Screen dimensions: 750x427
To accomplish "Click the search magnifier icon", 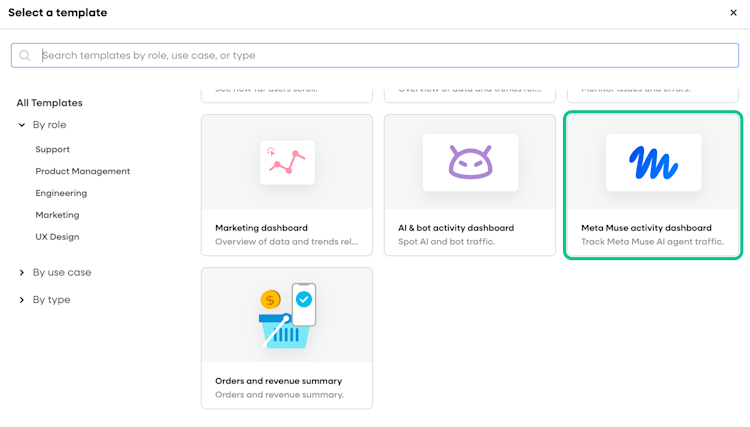I will 25,55.
